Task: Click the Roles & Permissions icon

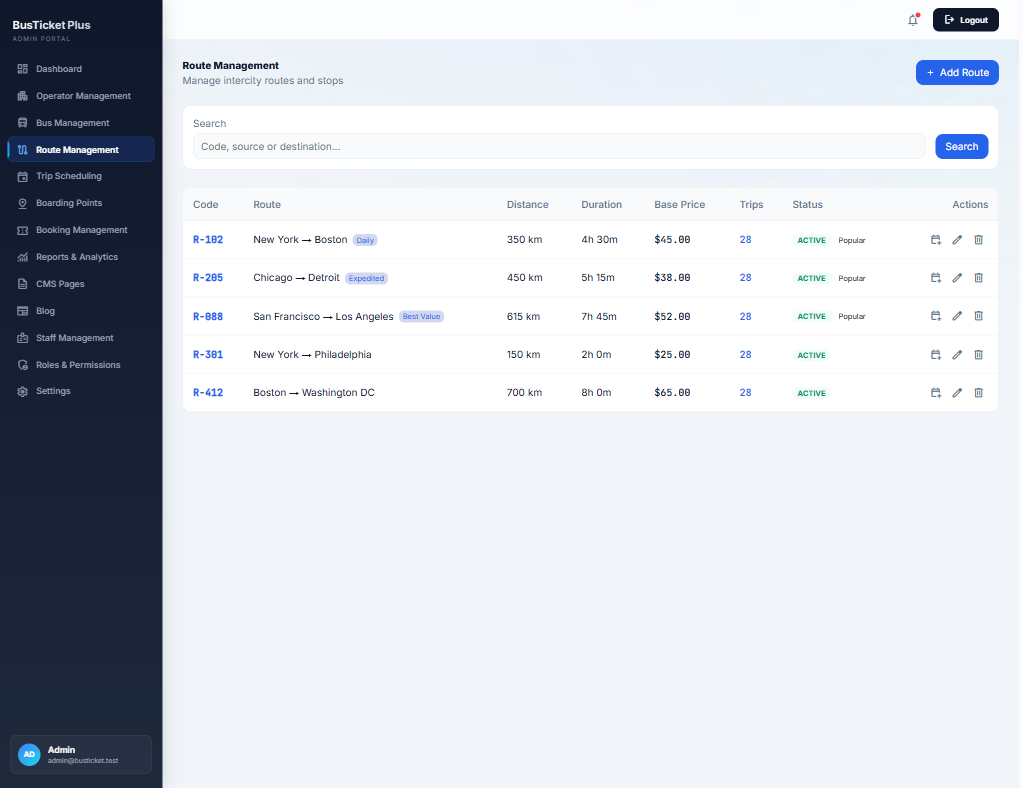Action: [x=23, y=365]
